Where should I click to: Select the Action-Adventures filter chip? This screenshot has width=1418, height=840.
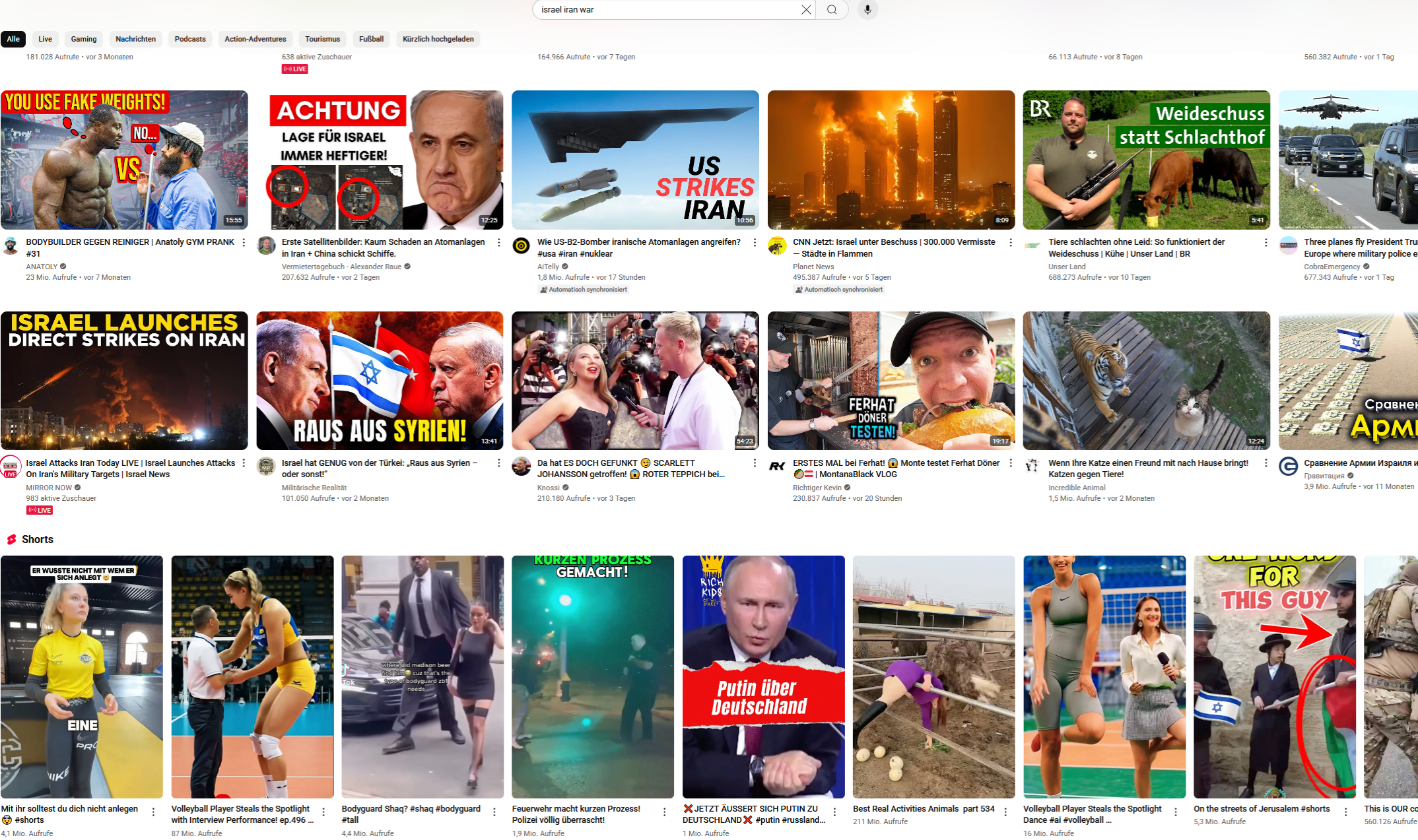(255, 39)
